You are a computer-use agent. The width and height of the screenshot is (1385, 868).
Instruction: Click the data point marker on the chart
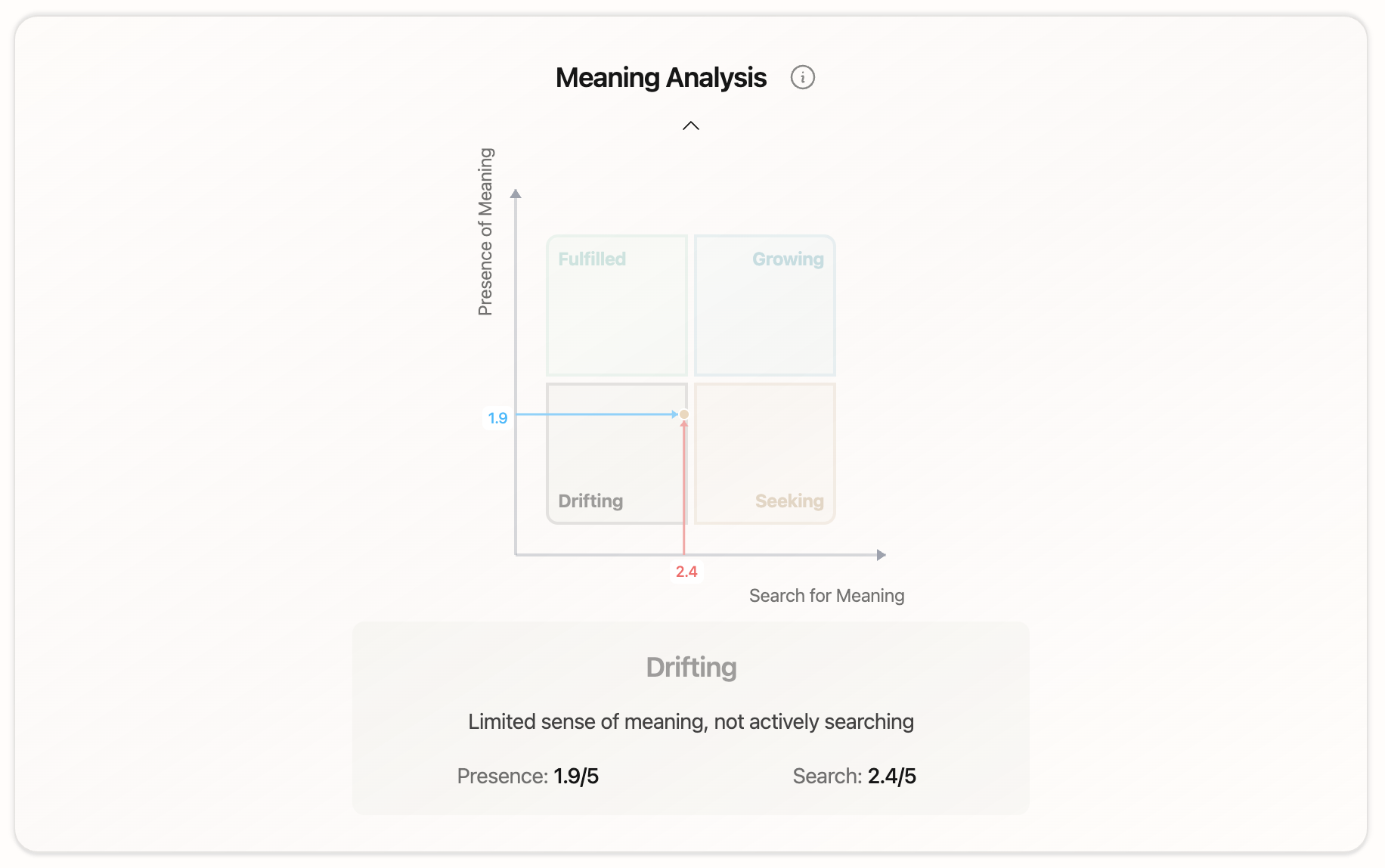[684, 414]
